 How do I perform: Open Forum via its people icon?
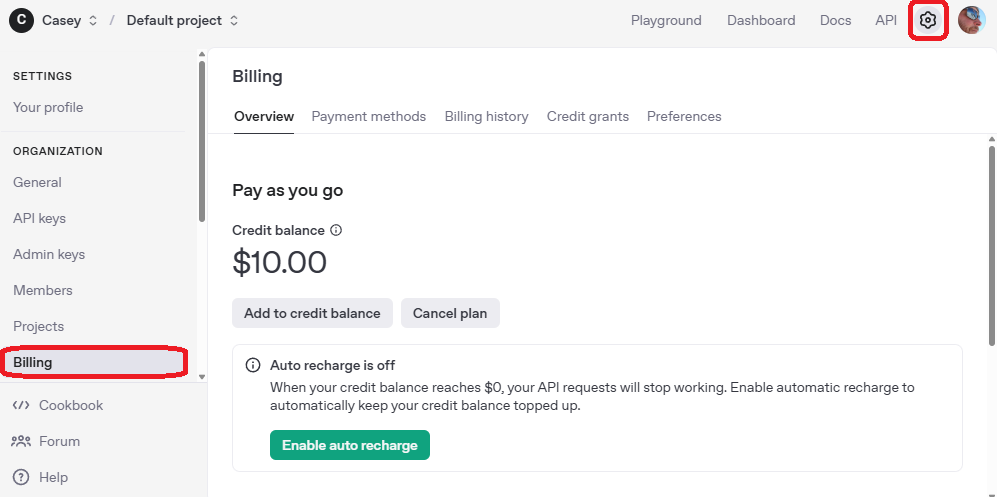click(x=20, y=441)
